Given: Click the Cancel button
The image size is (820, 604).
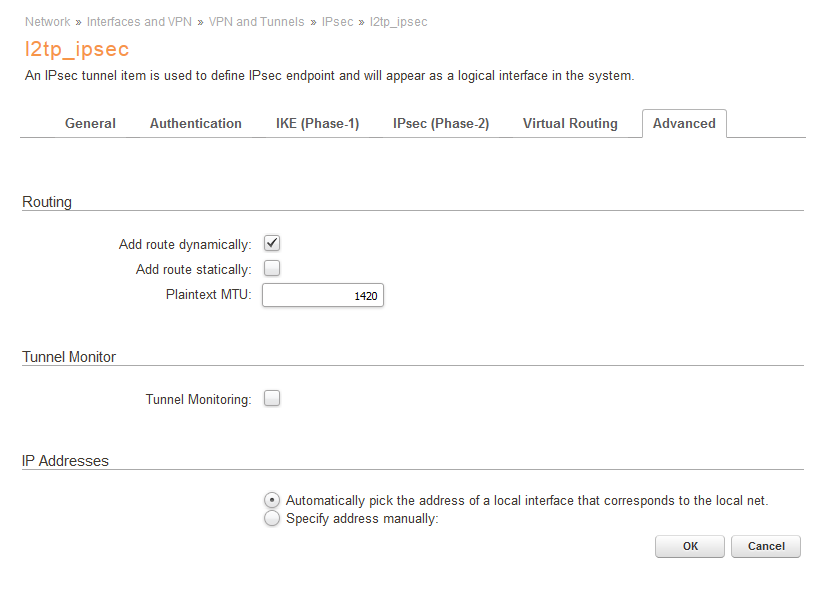Looking at the screenshot, I should tap(766, 546).
